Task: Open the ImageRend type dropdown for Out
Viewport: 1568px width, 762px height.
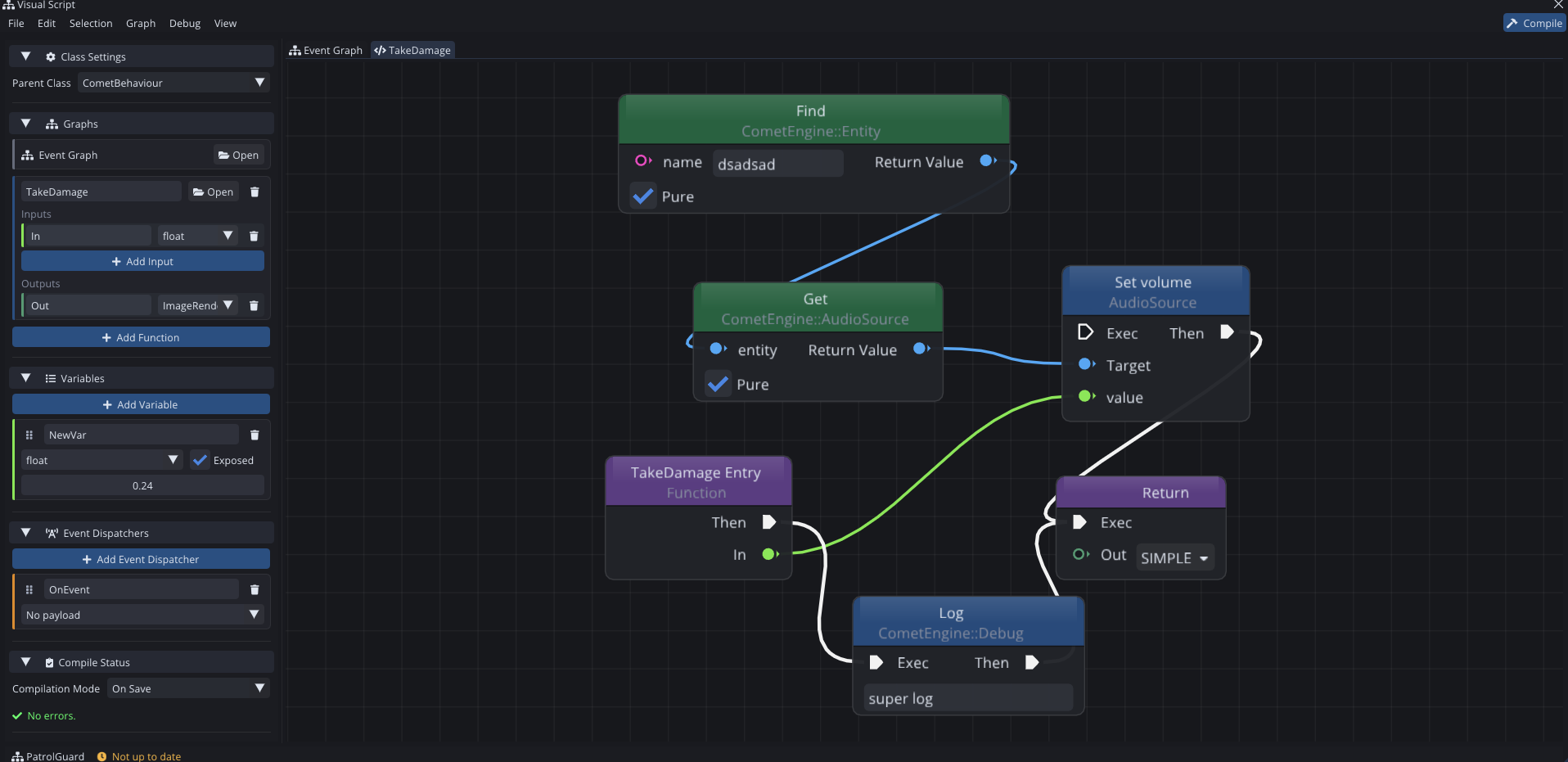Action: click(x=198, y=305)
